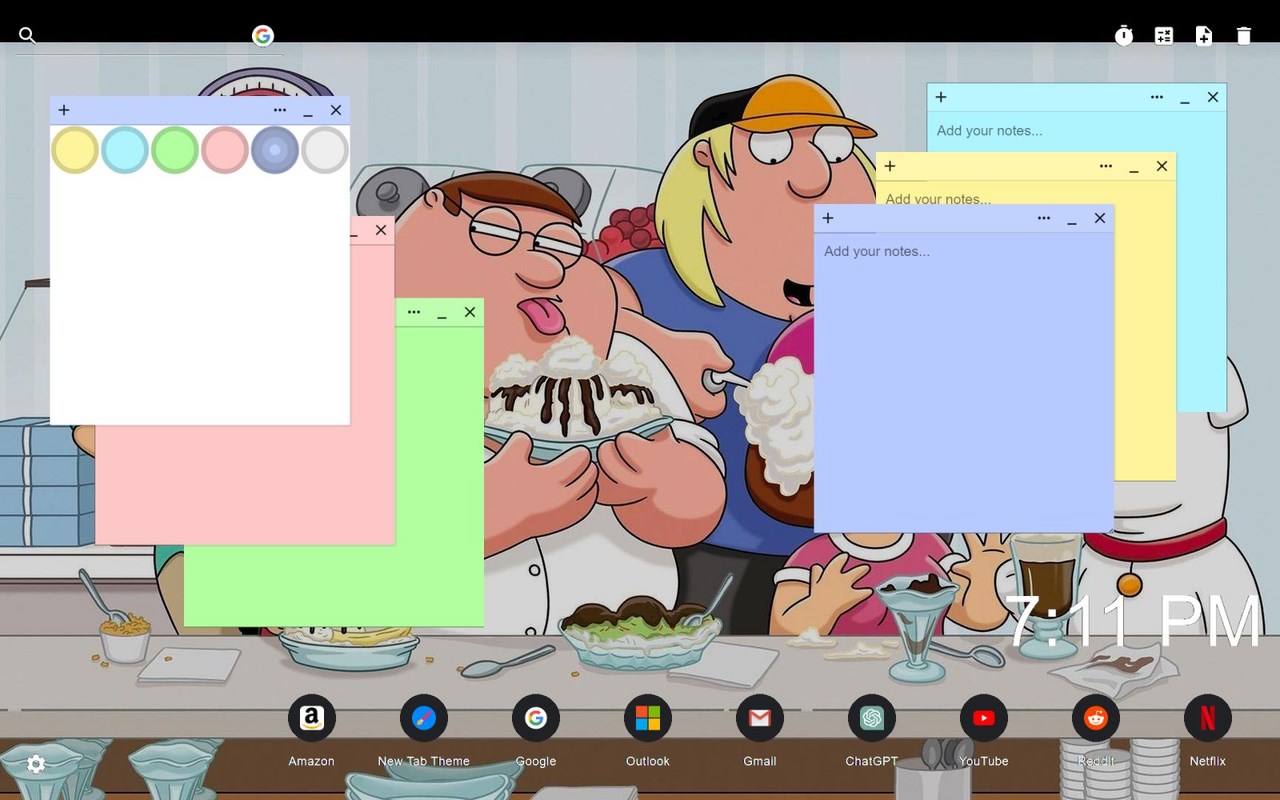Open the YouTube shortcut
The image size is (1280, 800).
[x=984, y=718]
